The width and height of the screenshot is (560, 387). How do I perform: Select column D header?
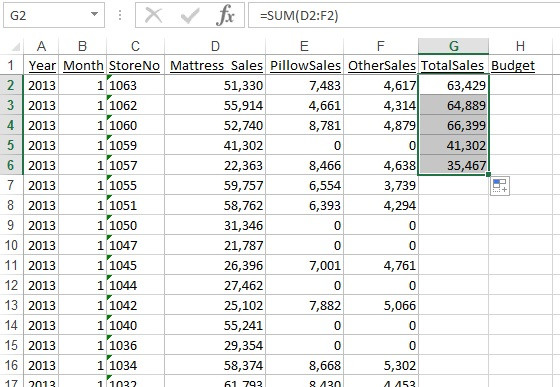click(215, 46)
